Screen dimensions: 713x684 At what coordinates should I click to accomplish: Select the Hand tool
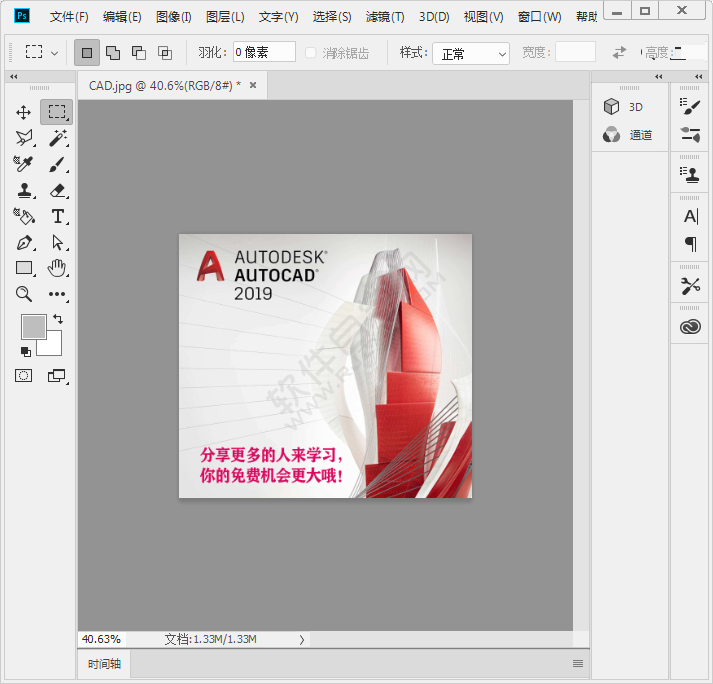pos(57,268)
